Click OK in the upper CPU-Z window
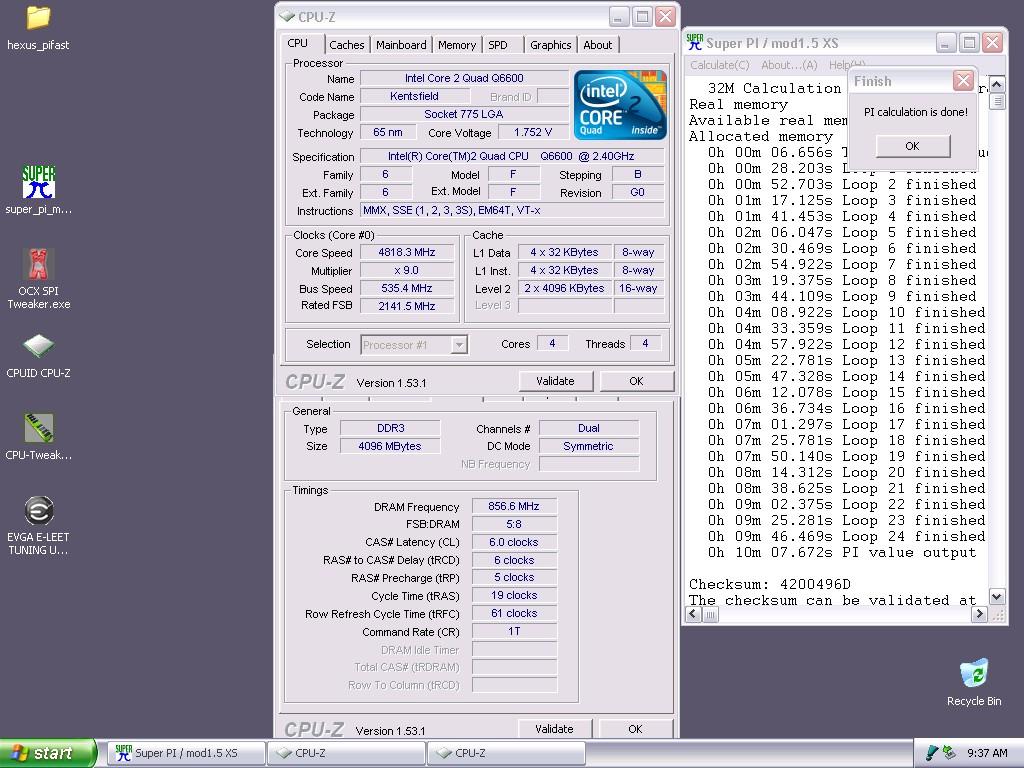The image size is (1024, 768). (636, 381)
